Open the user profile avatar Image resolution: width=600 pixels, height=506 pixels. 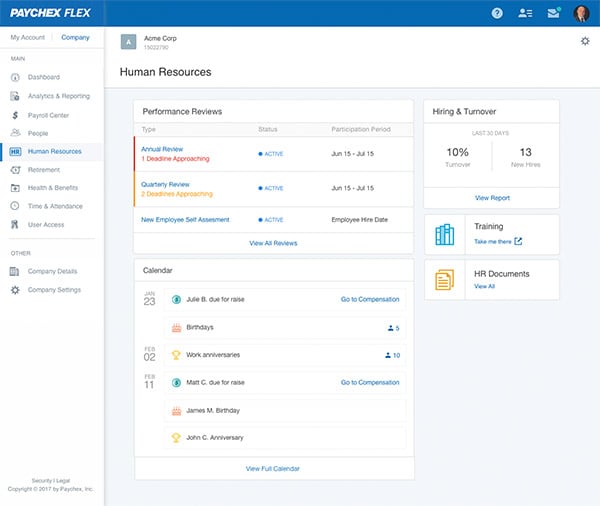582,13
